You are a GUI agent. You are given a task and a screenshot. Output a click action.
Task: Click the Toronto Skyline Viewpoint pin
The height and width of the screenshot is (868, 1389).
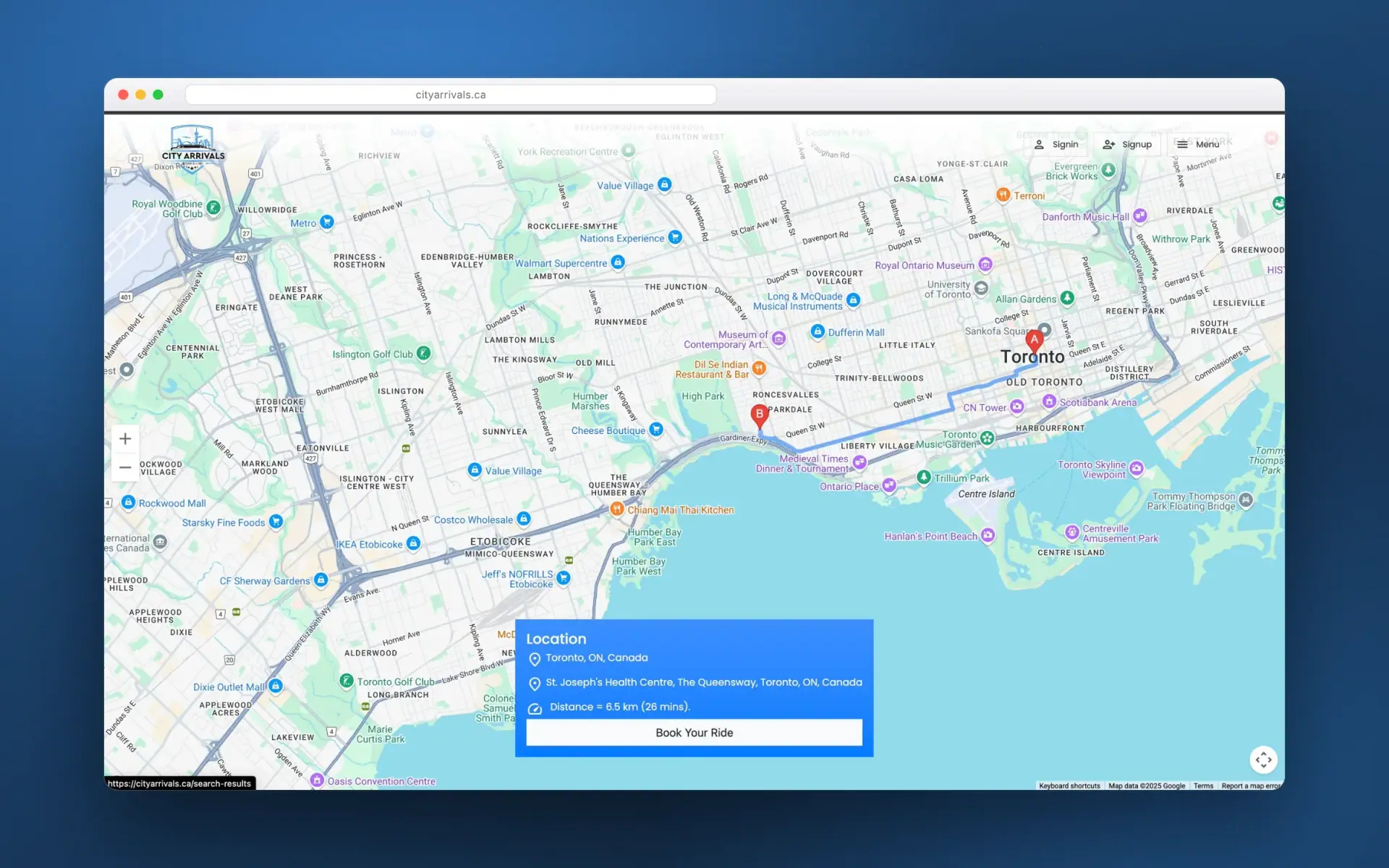coord(1137,468)
